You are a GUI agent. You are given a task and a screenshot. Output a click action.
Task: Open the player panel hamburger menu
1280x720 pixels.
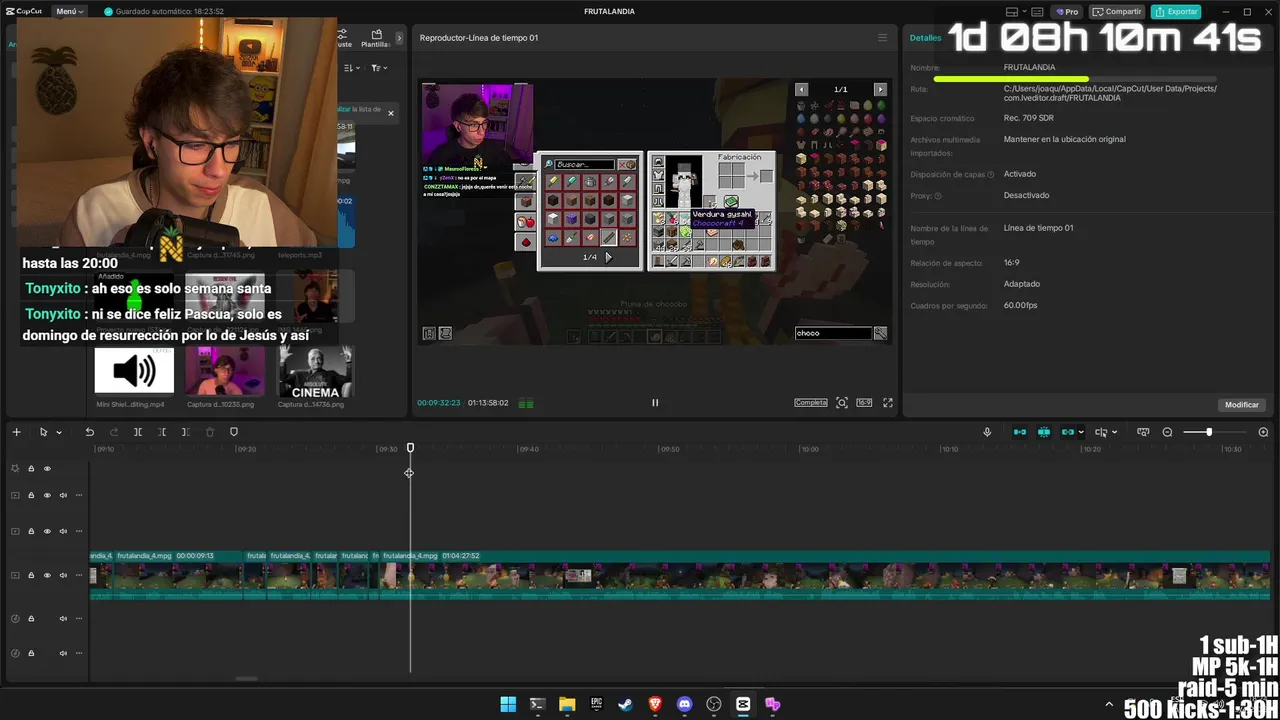pyautogui.click(x=882, y=38)
